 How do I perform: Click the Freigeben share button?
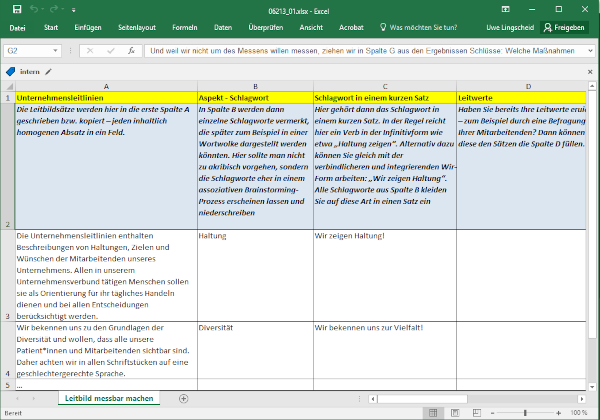click(565, 27)
